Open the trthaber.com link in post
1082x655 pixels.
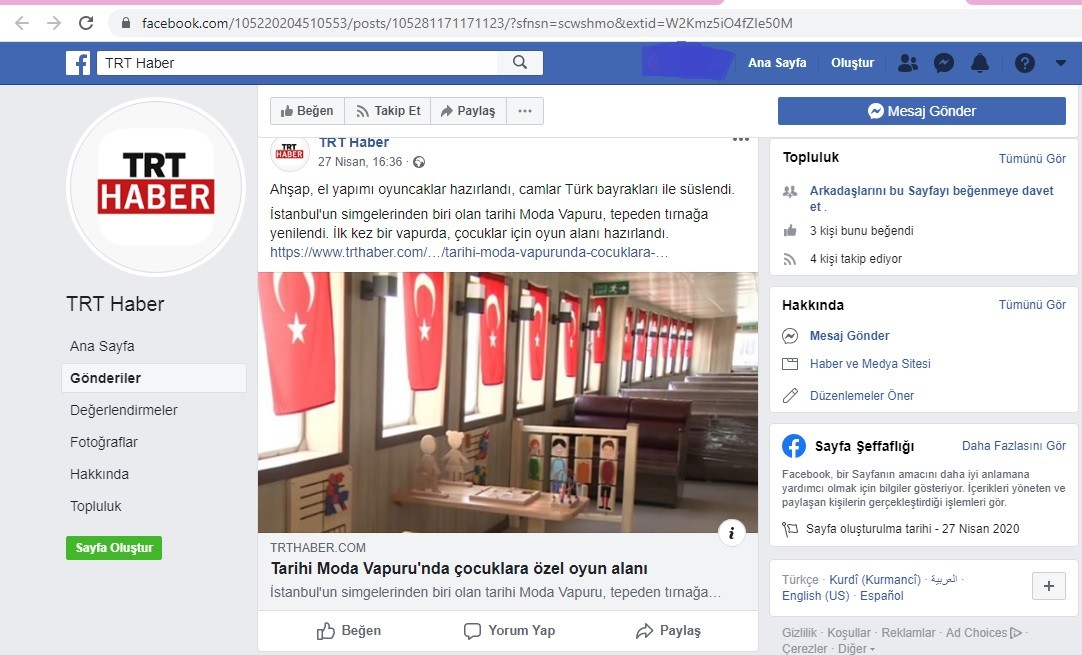click(x=469, y=252)
